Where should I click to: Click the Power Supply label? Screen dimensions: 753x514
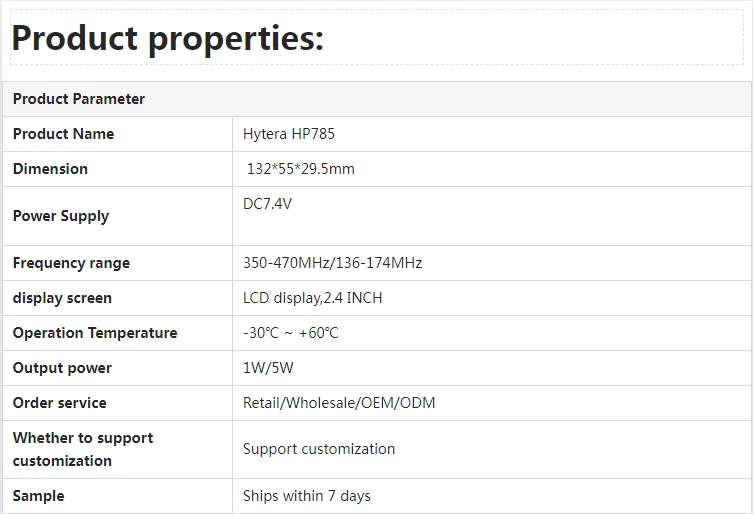61,216
